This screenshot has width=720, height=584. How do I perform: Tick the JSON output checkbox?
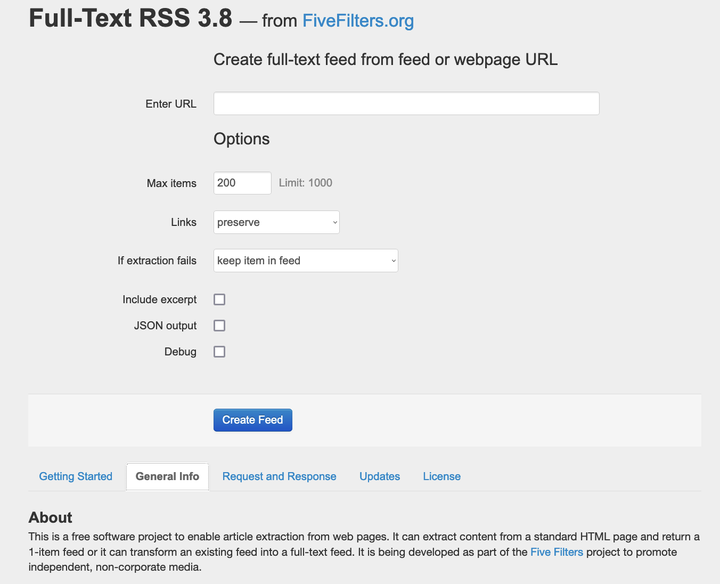click(x=220, y=325)
